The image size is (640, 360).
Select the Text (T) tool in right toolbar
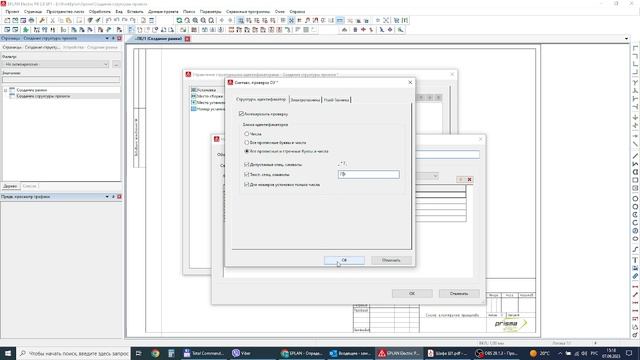(x=635, y=260)
